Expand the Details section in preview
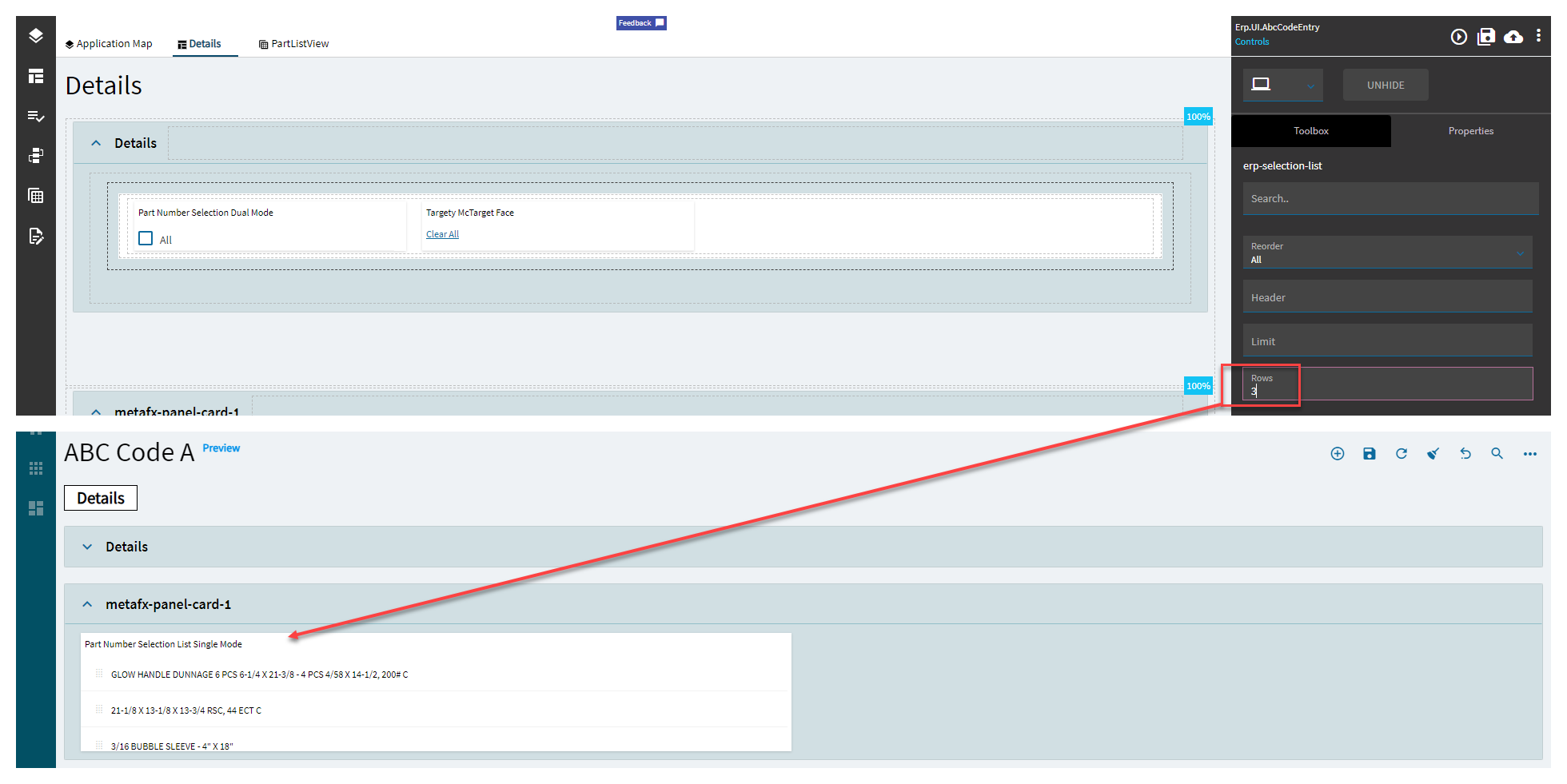1567x784 pixels. coord(87,547)
